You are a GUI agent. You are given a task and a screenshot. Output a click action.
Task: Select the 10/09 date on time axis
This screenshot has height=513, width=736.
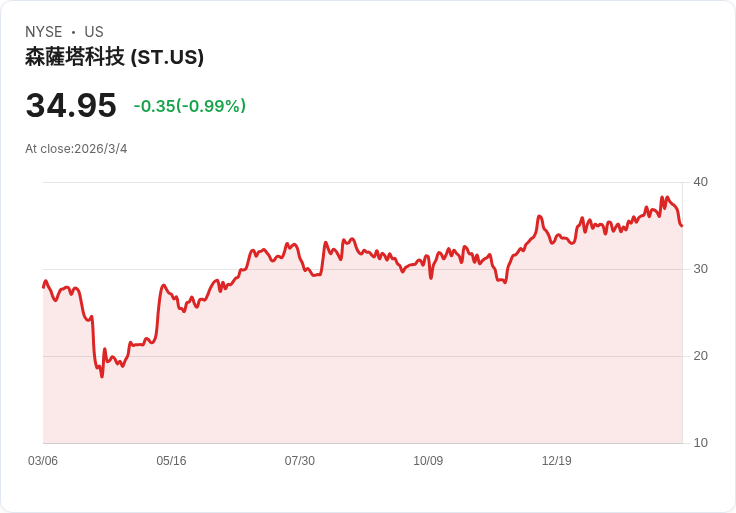(x=428, y=461)
